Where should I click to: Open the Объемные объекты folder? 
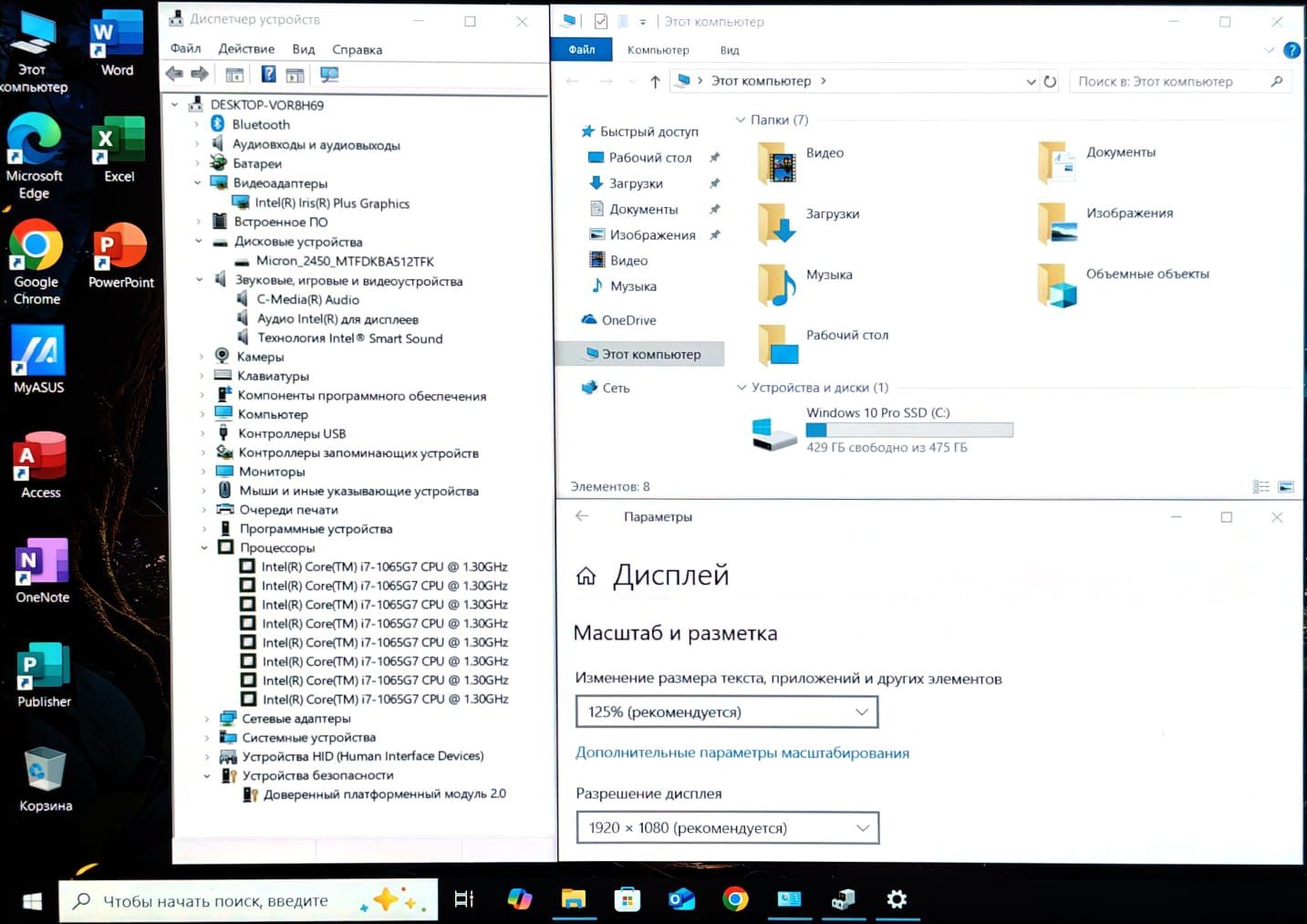[1124, 285]
